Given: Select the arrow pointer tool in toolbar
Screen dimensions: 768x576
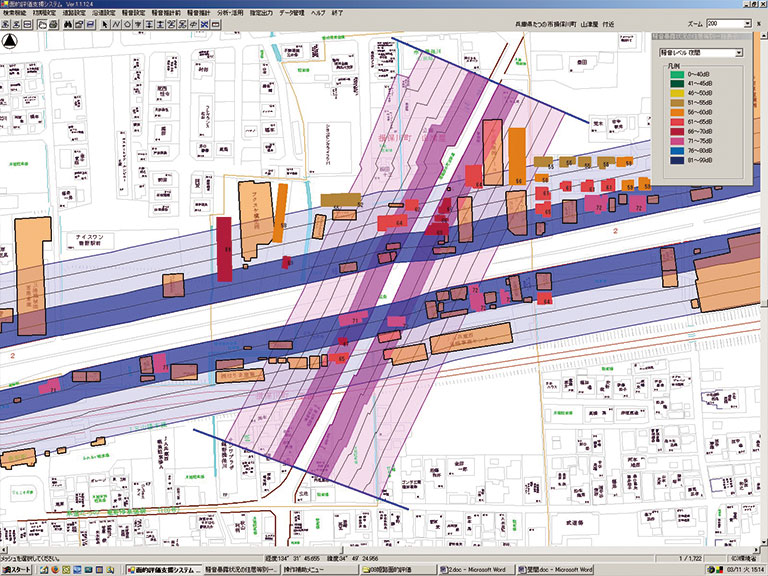Looking at the screenshot, I should (x=105, y=25).
